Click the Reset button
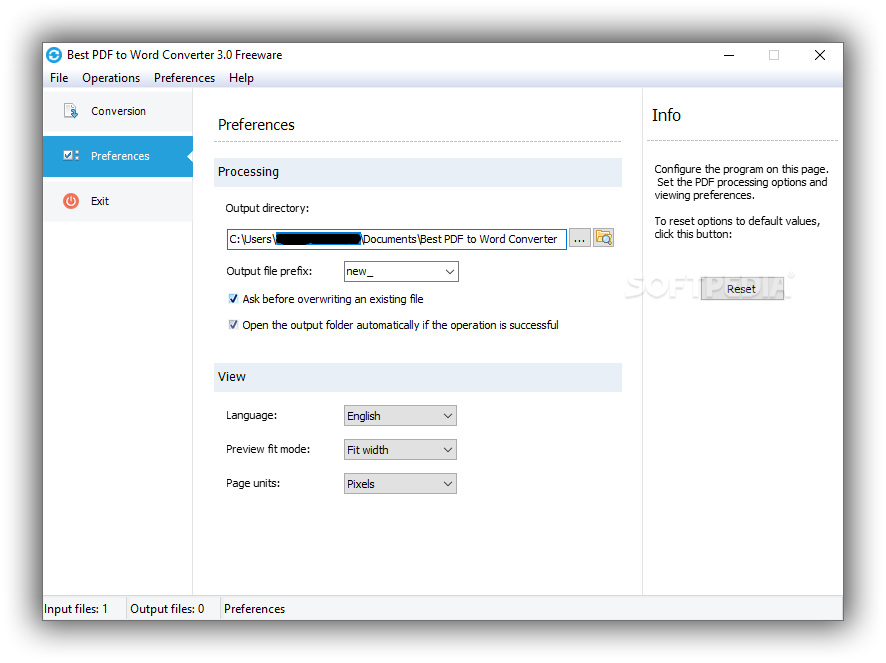The height and width of the screenshot is (663, 886). point(741,288)
